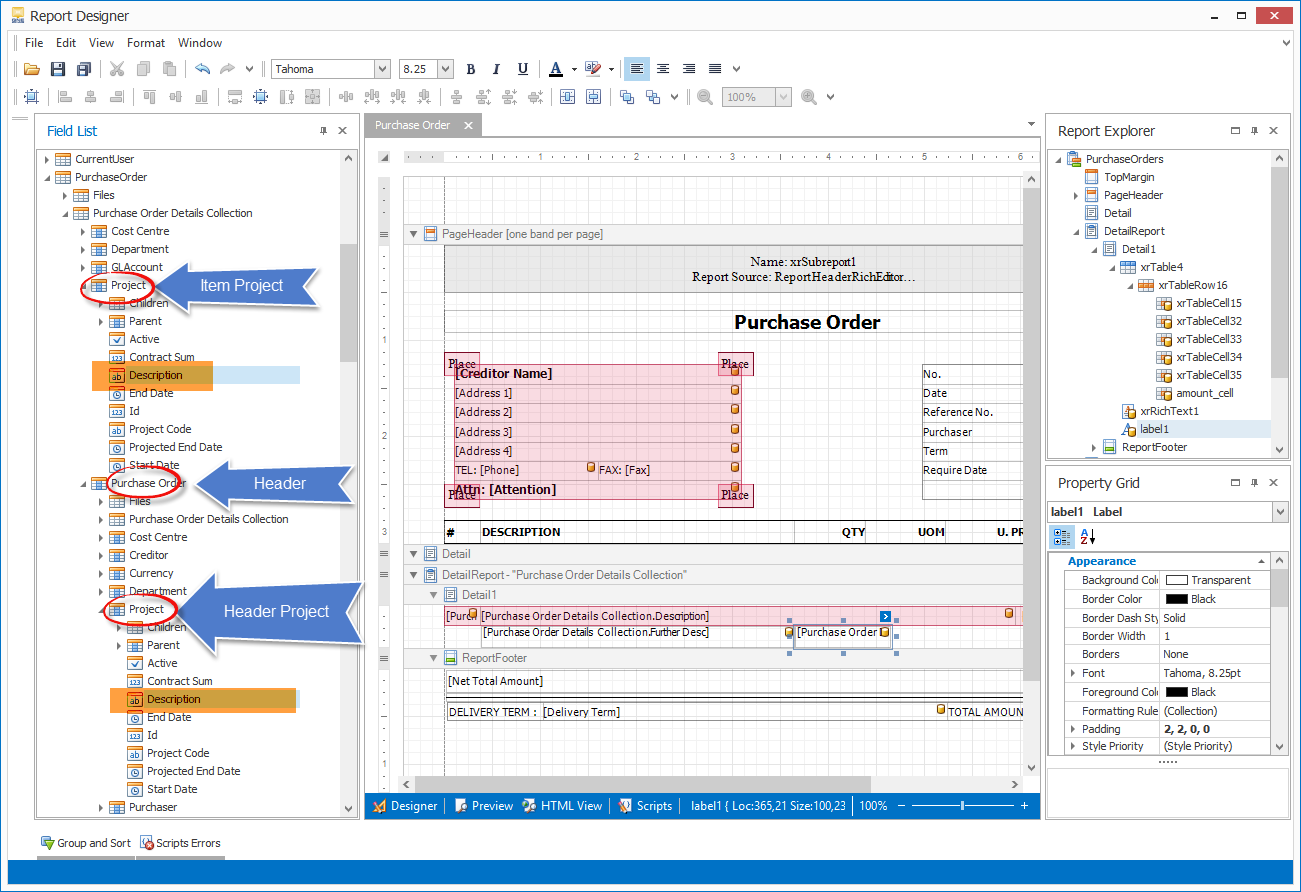Click the Align Tops layout icon

[150, 97]
